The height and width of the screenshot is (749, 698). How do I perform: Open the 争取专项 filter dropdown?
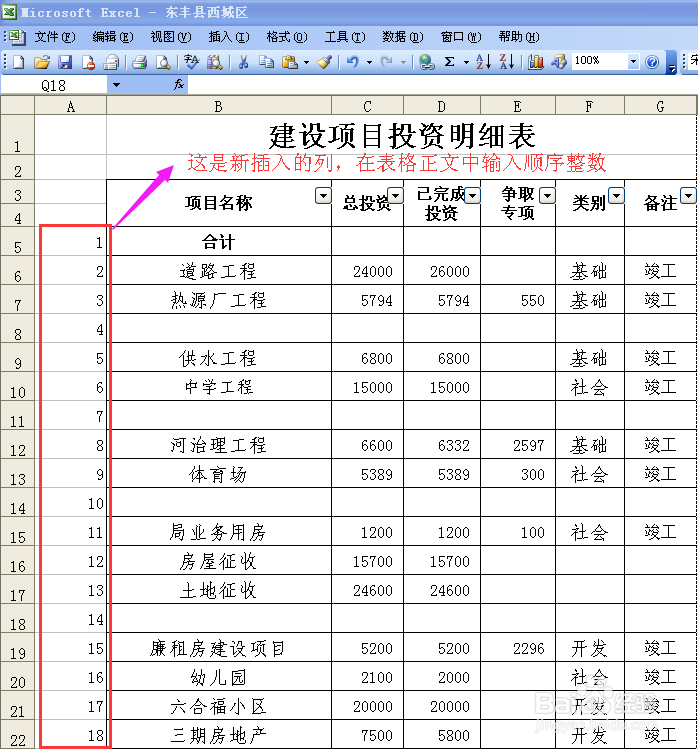point(548,196)
